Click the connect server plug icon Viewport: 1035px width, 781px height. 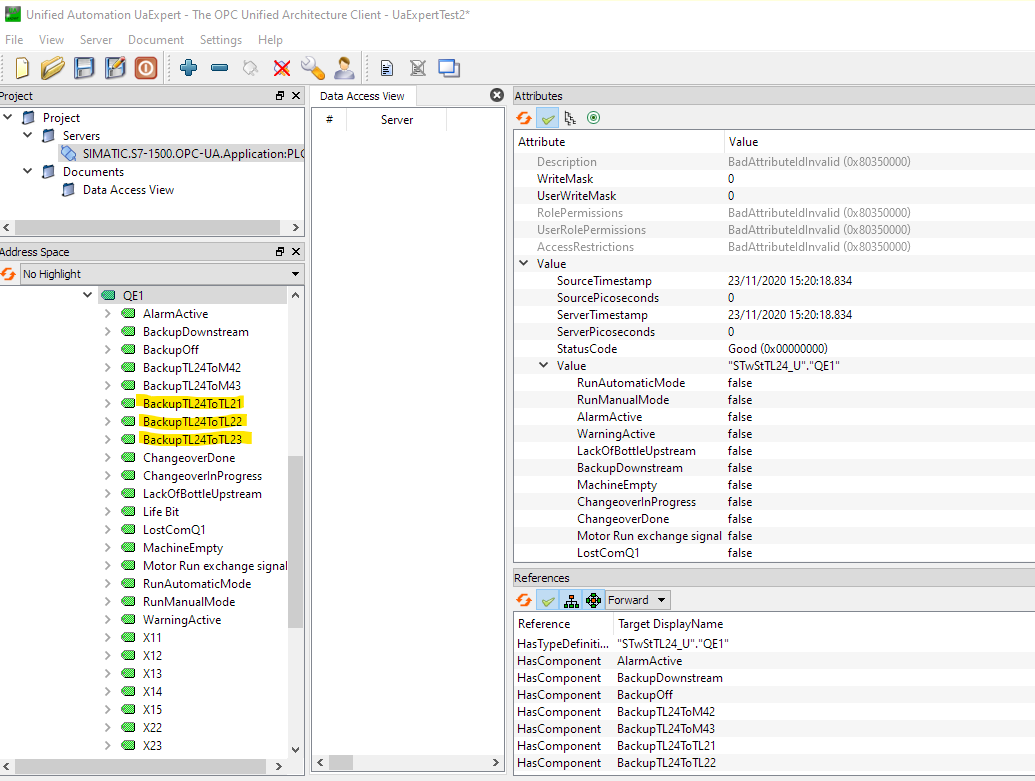250,67
